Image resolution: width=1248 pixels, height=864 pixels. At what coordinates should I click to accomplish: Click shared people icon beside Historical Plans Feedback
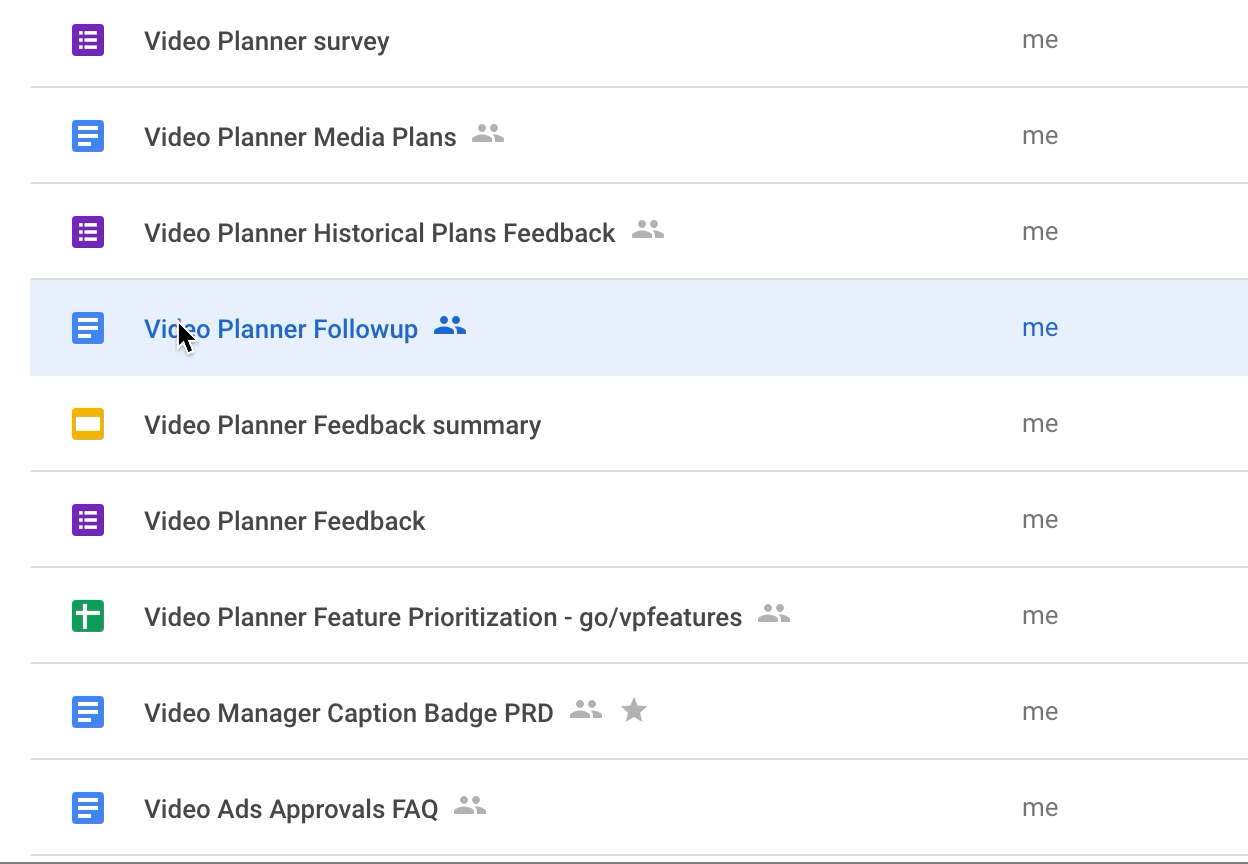click(x=648, y=230)
